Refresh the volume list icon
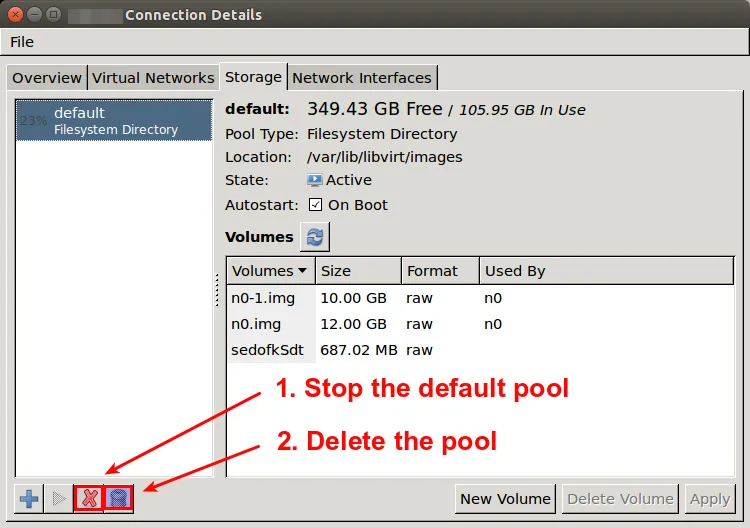 tap(315, 237)
